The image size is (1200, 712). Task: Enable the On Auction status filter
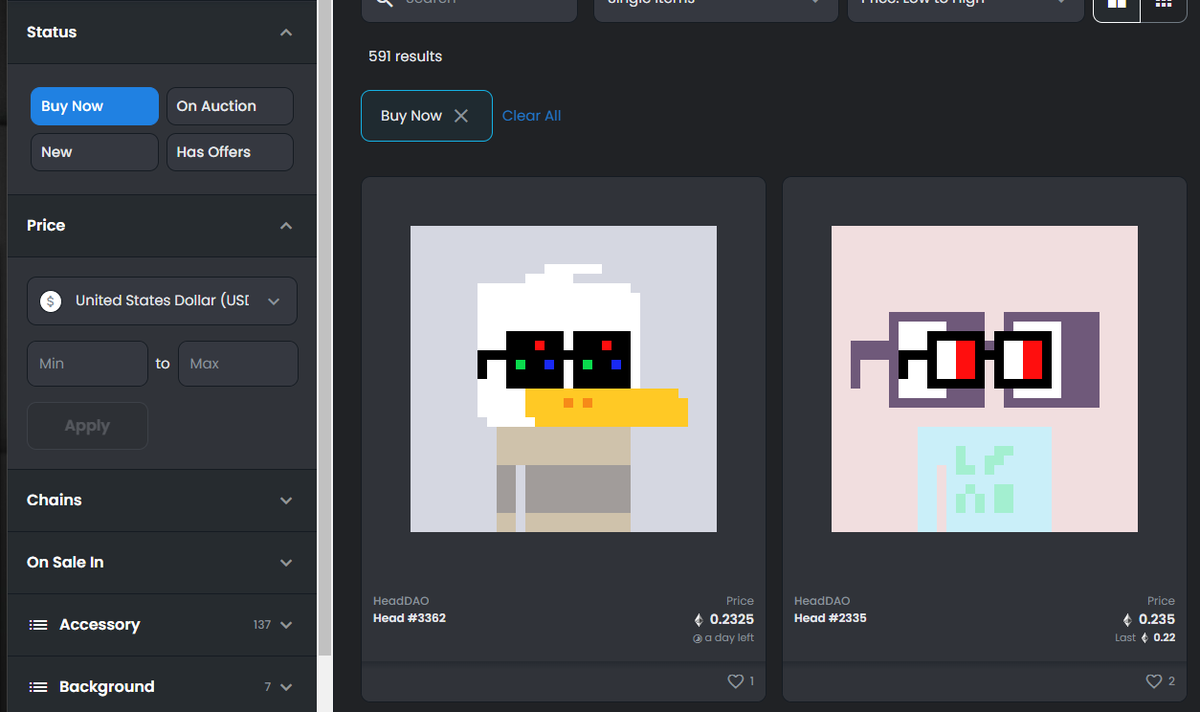(230, 106)
